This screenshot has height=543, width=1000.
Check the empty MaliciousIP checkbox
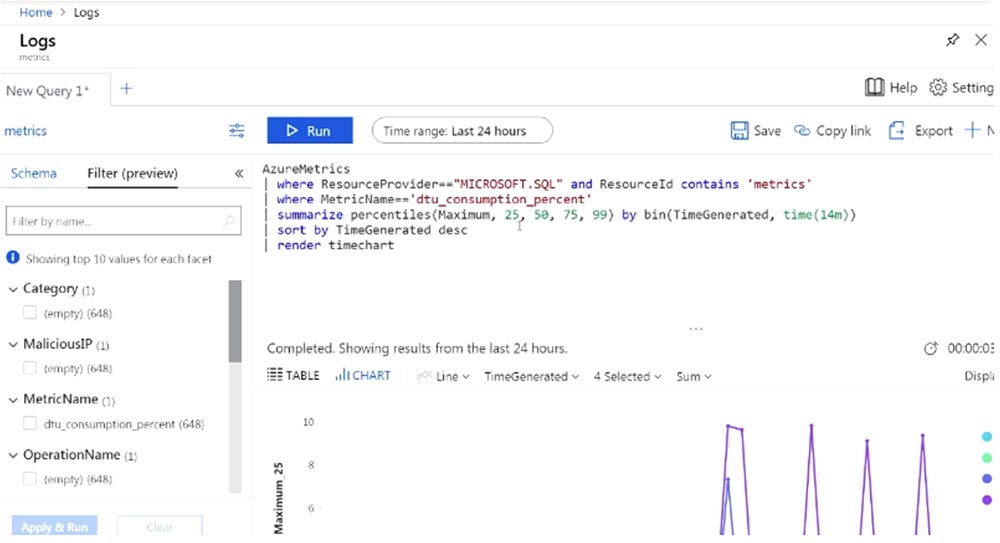coord(30,369)
